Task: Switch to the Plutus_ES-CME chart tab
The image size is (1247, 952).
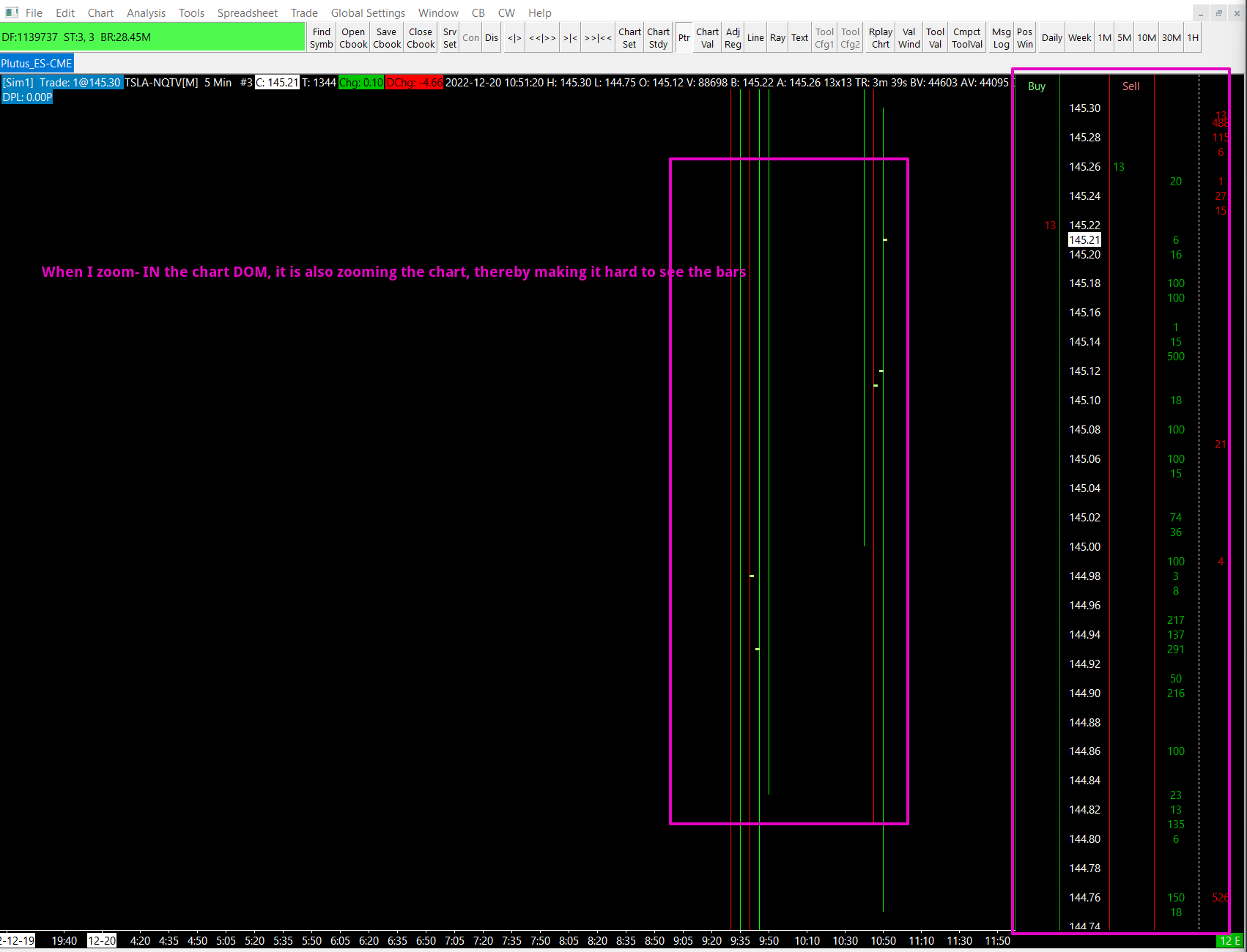Action: tap(37, 64)
